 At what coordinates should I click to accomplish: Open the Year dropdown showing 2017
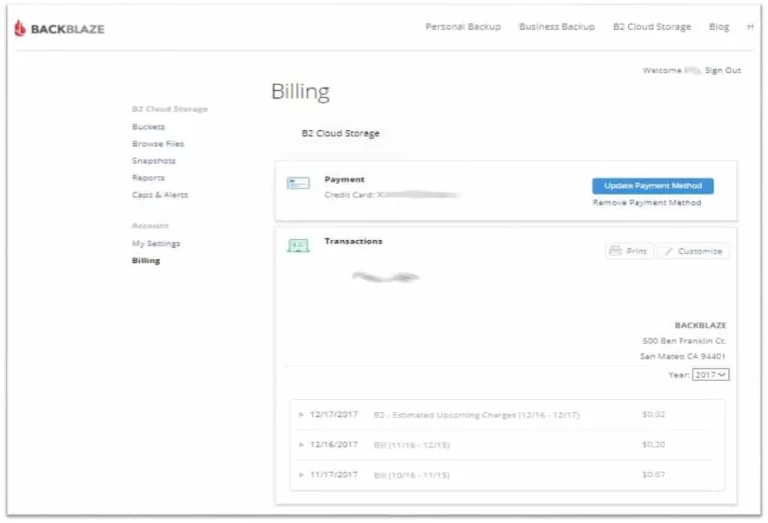tap(710, 375)
